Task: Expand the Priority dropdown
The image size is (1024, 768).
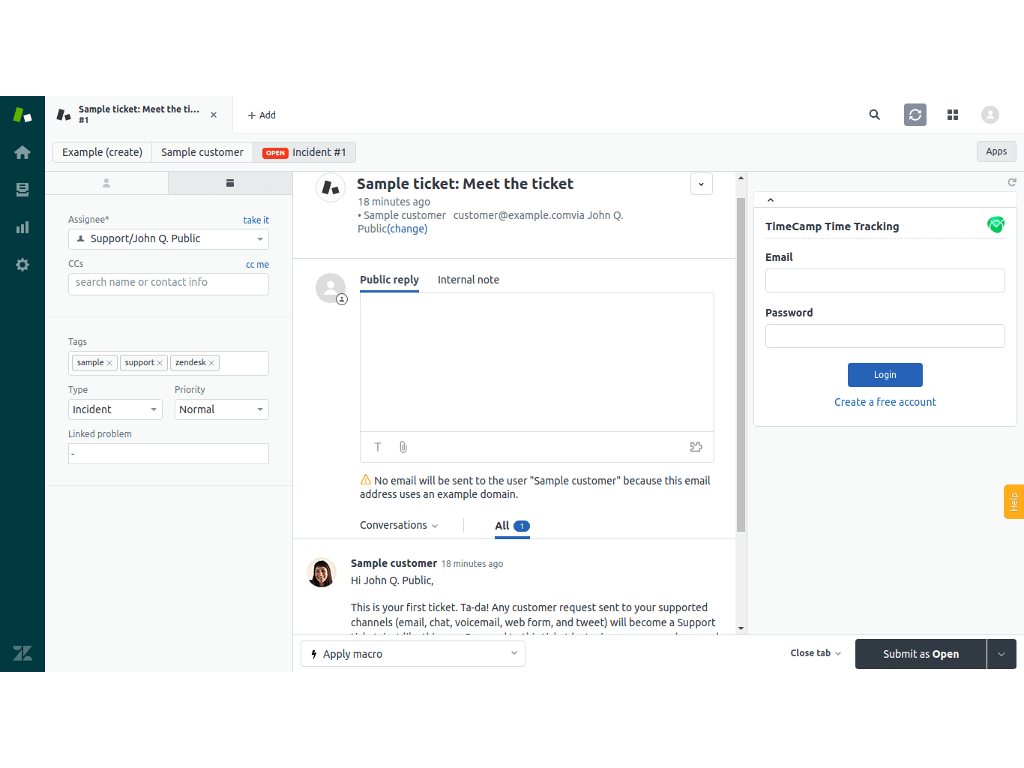Action: click(x=221, y=409)
